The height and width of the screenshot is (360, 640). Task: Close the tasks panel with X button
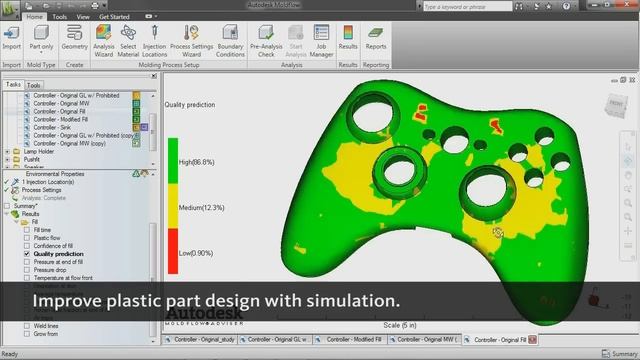pos(154,76)
